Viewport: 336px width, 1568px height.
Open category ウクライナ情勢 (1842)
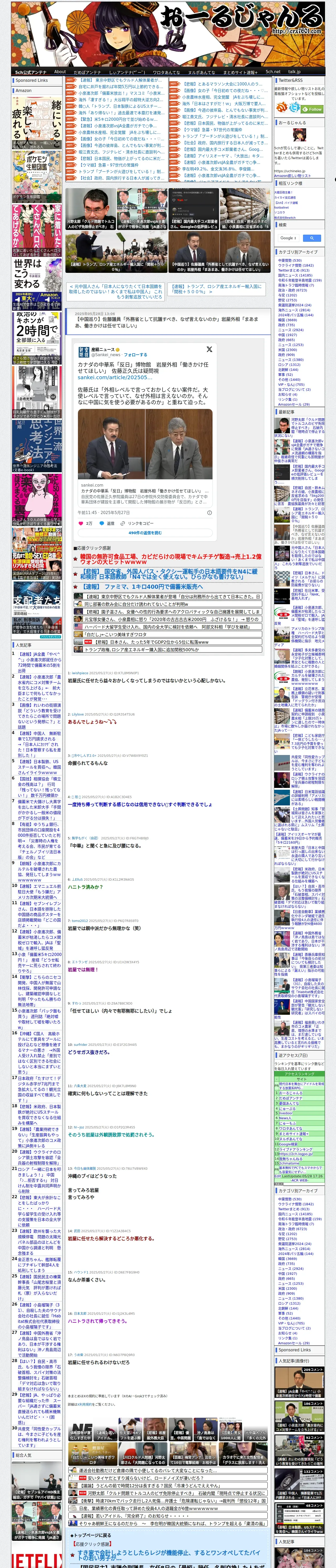[296, 266]
